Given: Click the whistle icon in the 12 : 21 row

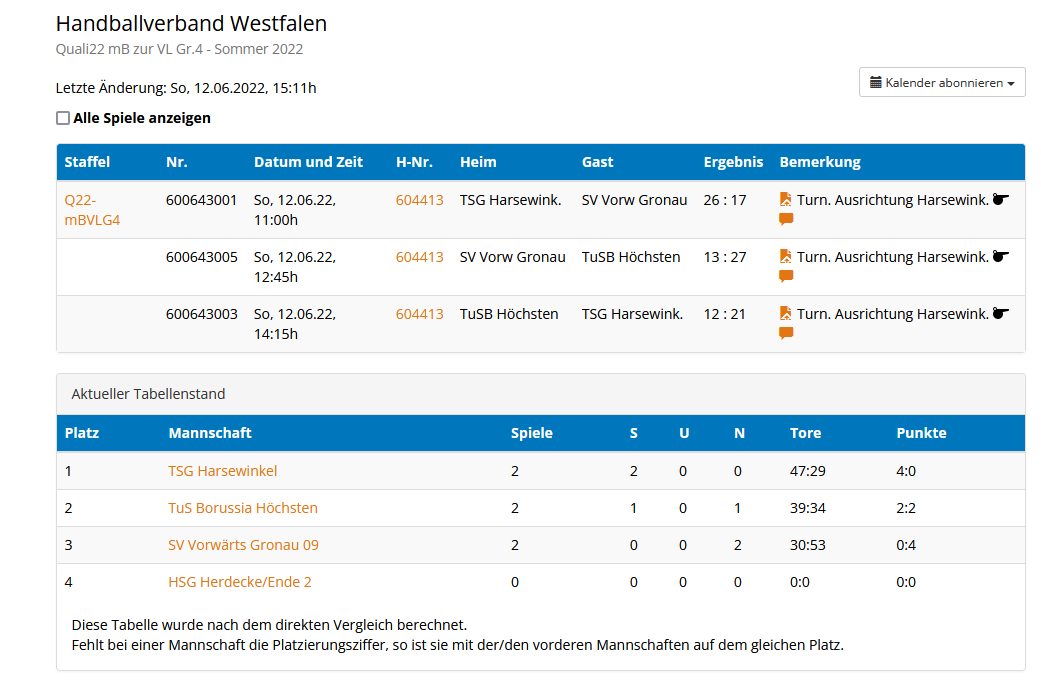Looking at the screenshot, I should coord(1000,314).
